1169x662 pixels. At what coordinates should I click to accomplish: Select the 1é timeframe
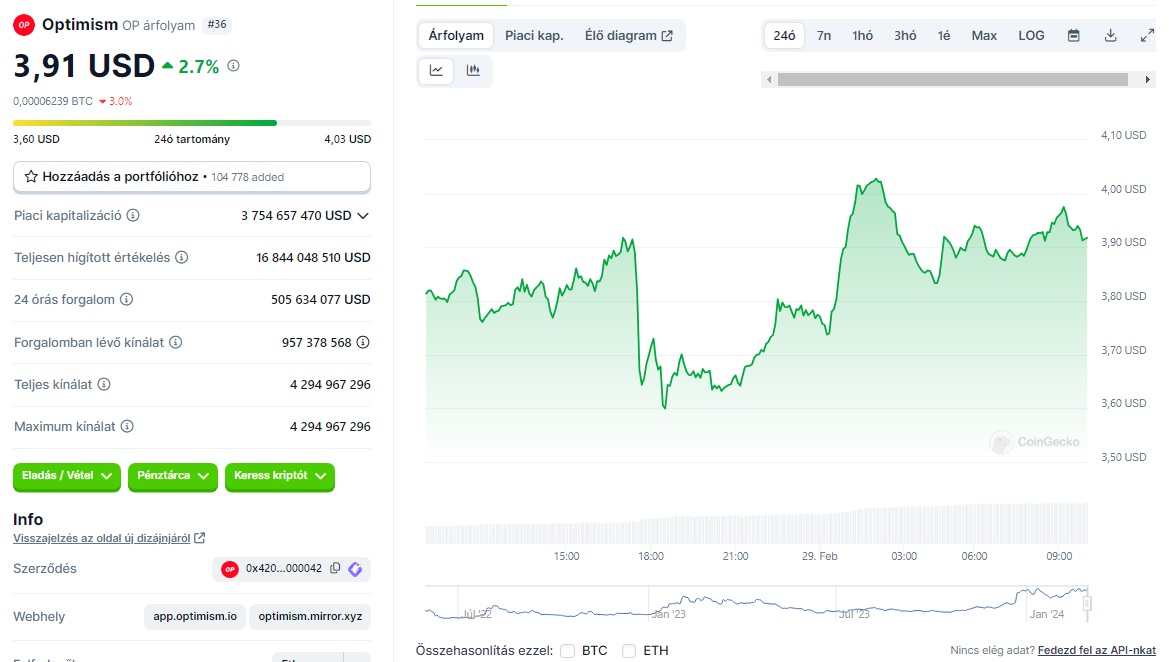point(944,36)
